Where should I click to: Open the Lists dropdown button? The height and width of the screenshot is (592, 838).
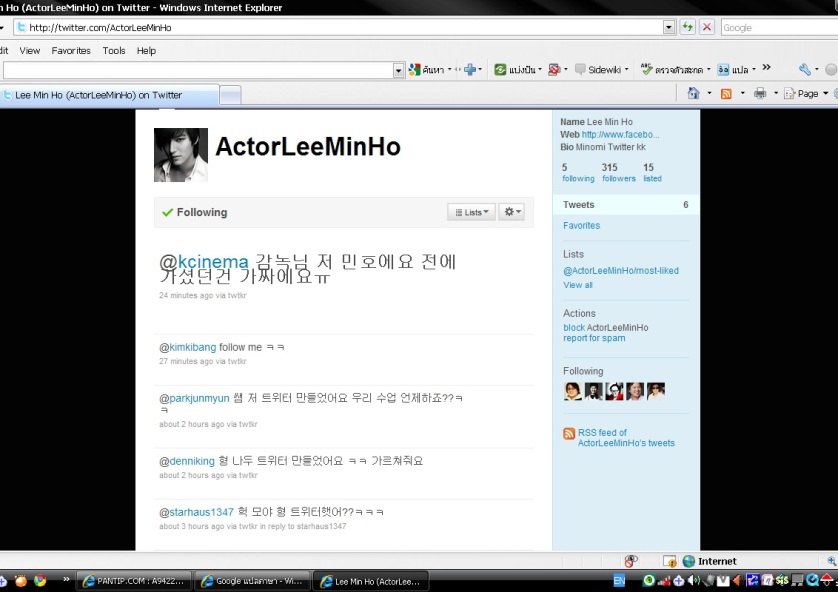pyautogui.click(x=471, y=212)
